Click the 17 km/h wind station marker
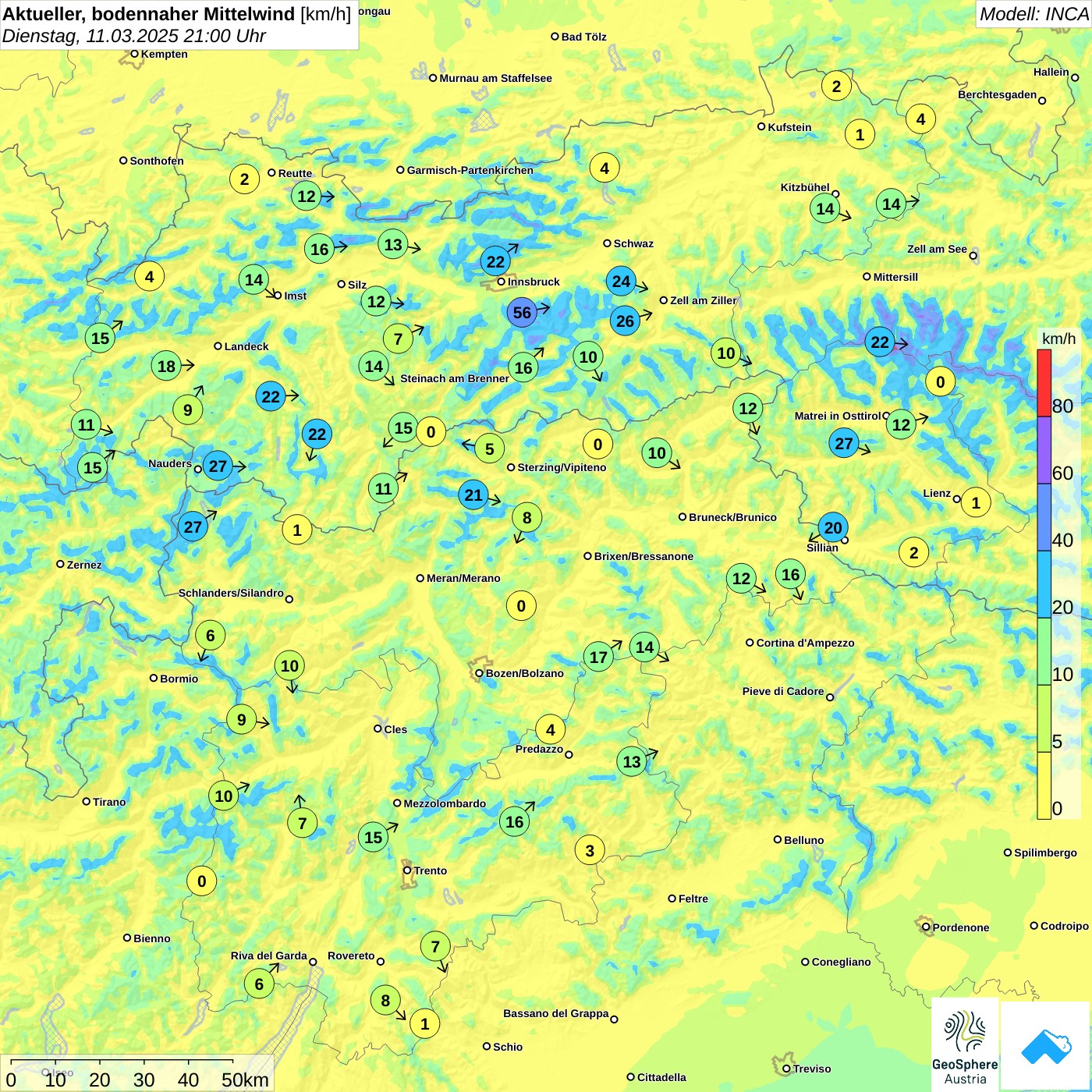1092x1092 pixels. (x=598, y=657)
